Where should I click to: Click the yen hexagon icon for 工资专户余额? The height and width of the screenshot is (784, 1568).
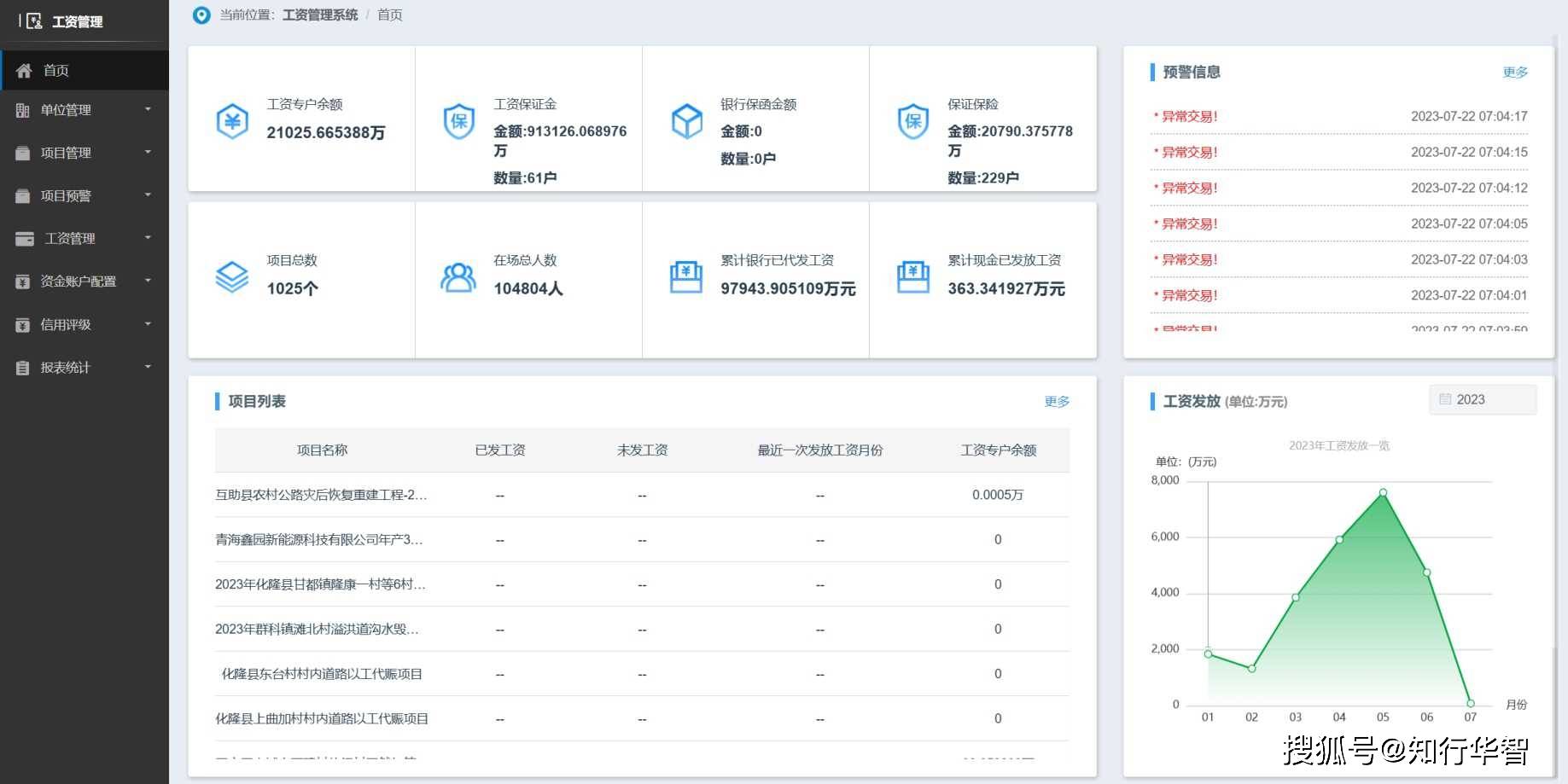tap(231, 121)
